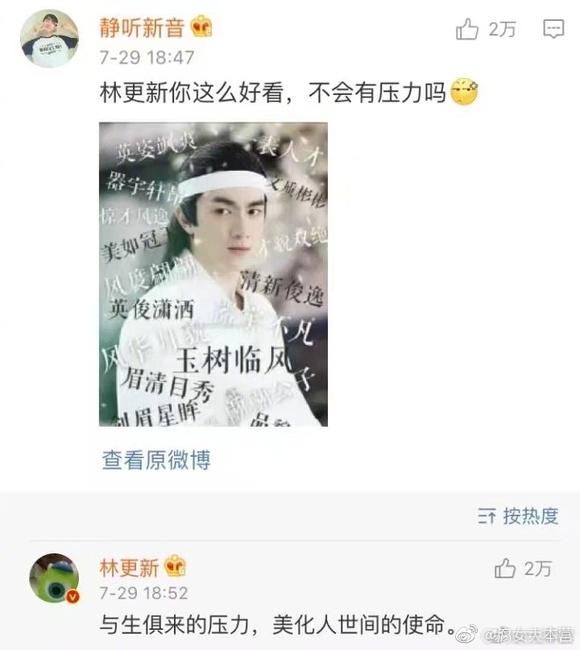Open username 静听新音
Viewport: 580px width, 650px height.
click(x=142, y=27)
